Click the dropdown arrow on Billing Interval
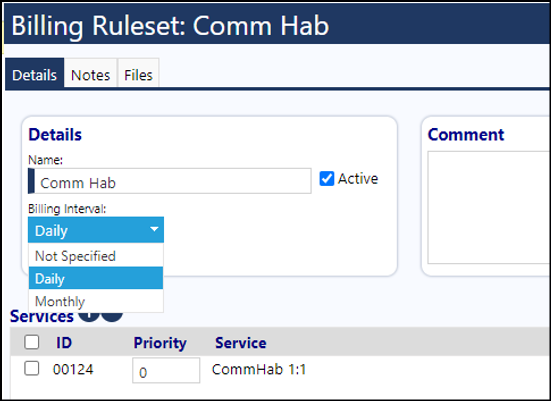The height and width of the screenshot is (401, 551). pos(154,229)
